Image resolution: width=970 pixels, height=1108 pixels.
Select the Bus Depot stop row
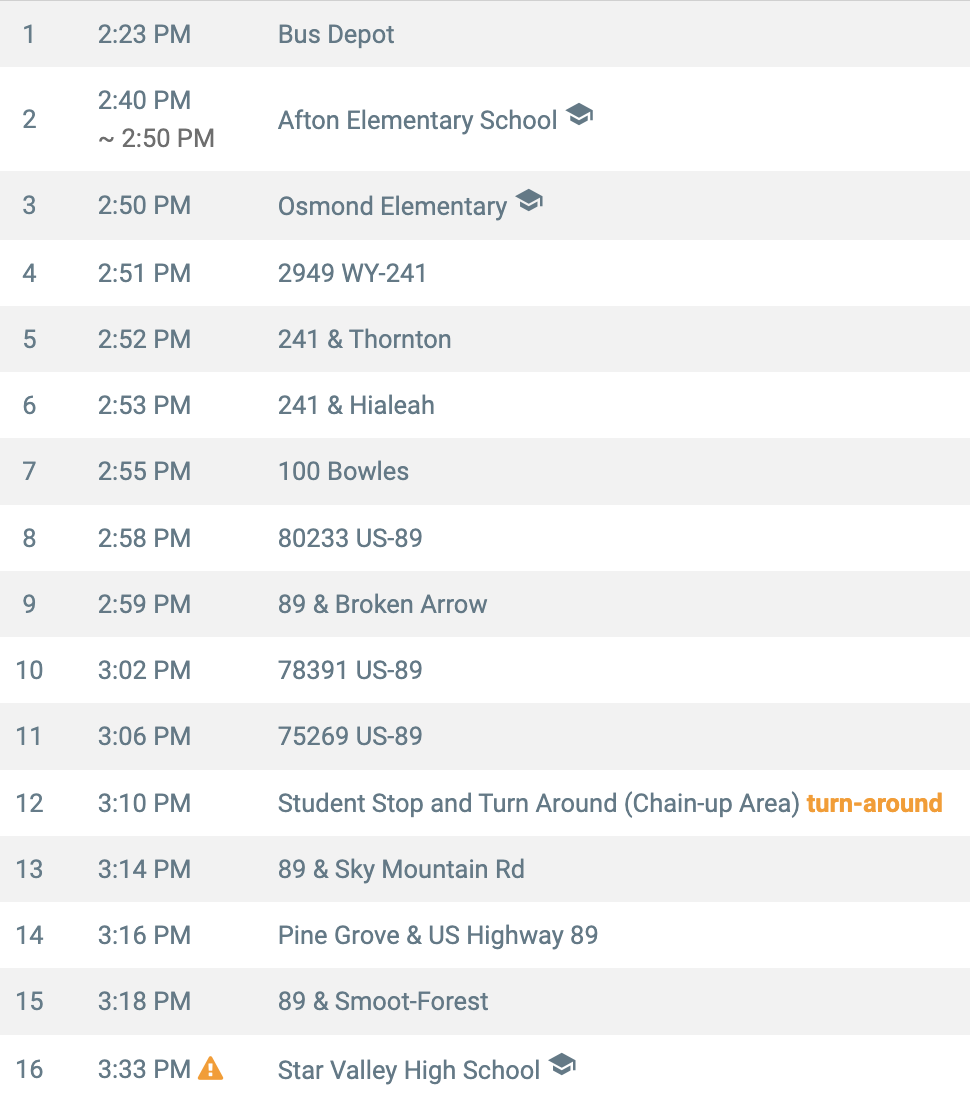coord(485,34)
